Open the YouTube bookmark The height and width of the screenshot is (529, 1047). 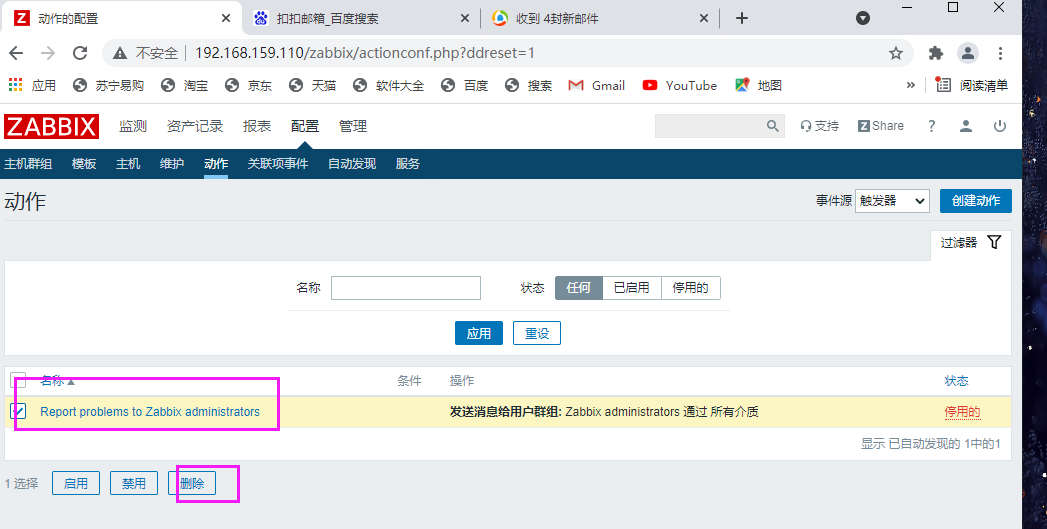coord(679,85)
